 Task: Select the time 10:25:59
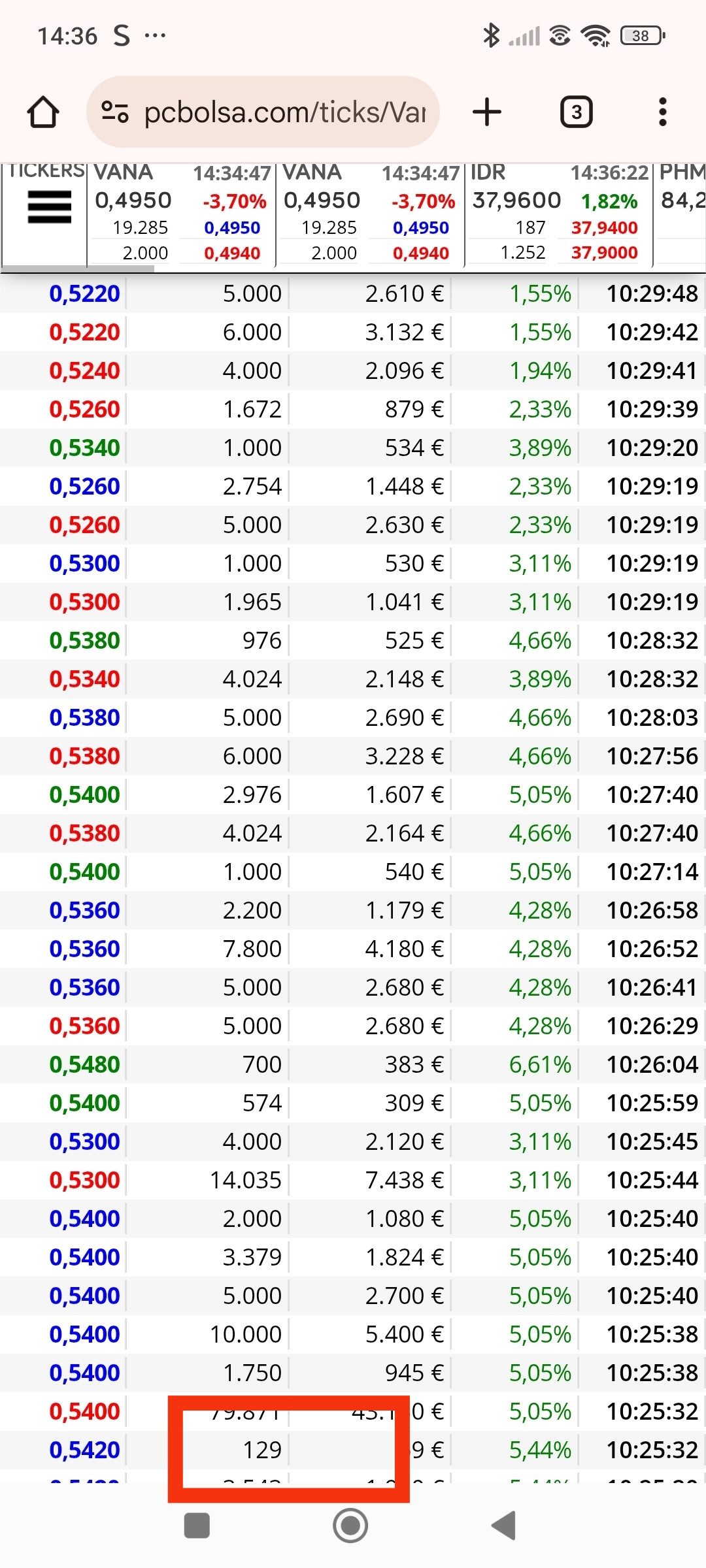click(x=652, y=1103)
